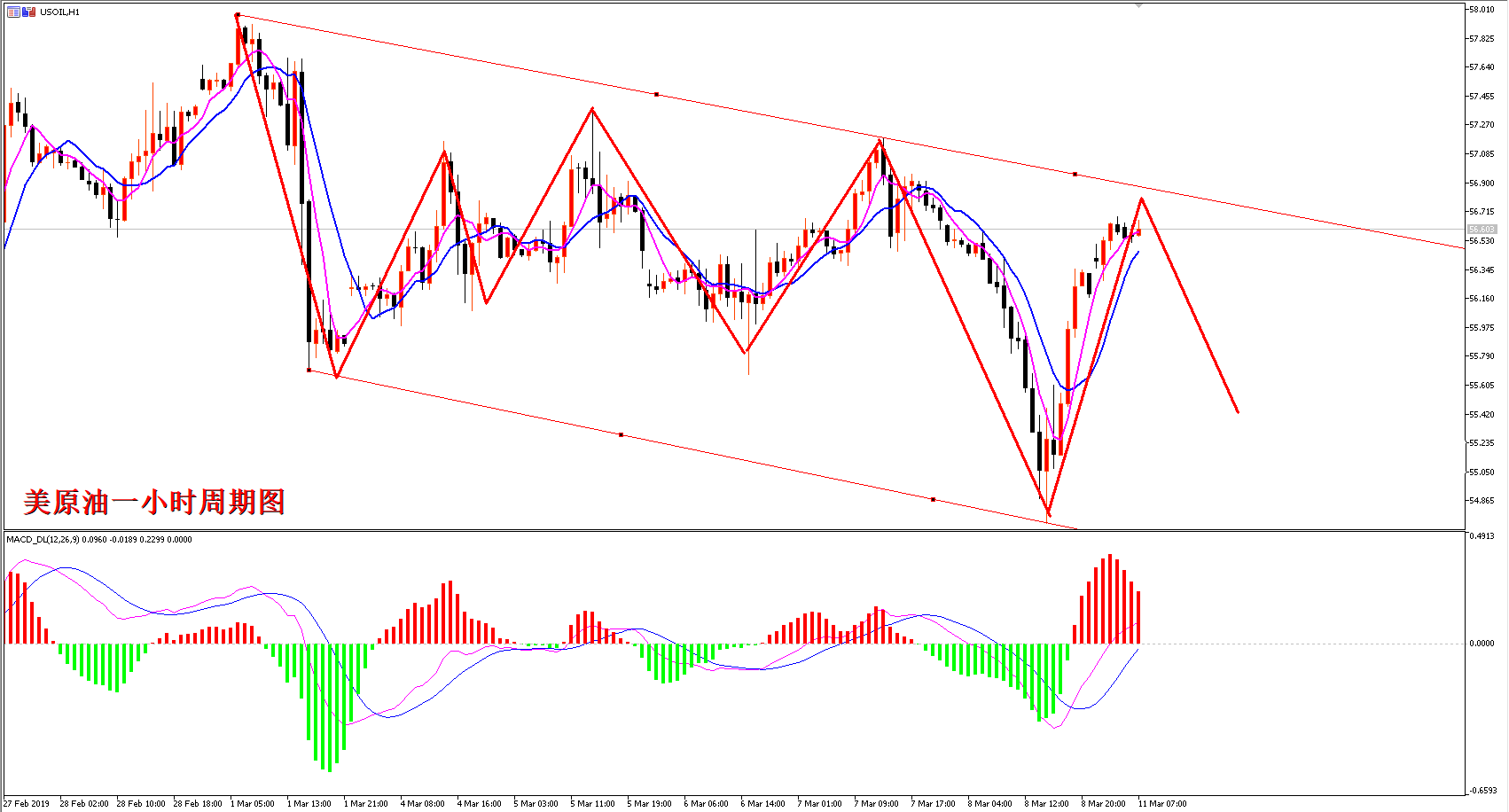Select the lower channel line anchor near 55.790
This screenshot has width=1509, height=812.
(309, 370)
